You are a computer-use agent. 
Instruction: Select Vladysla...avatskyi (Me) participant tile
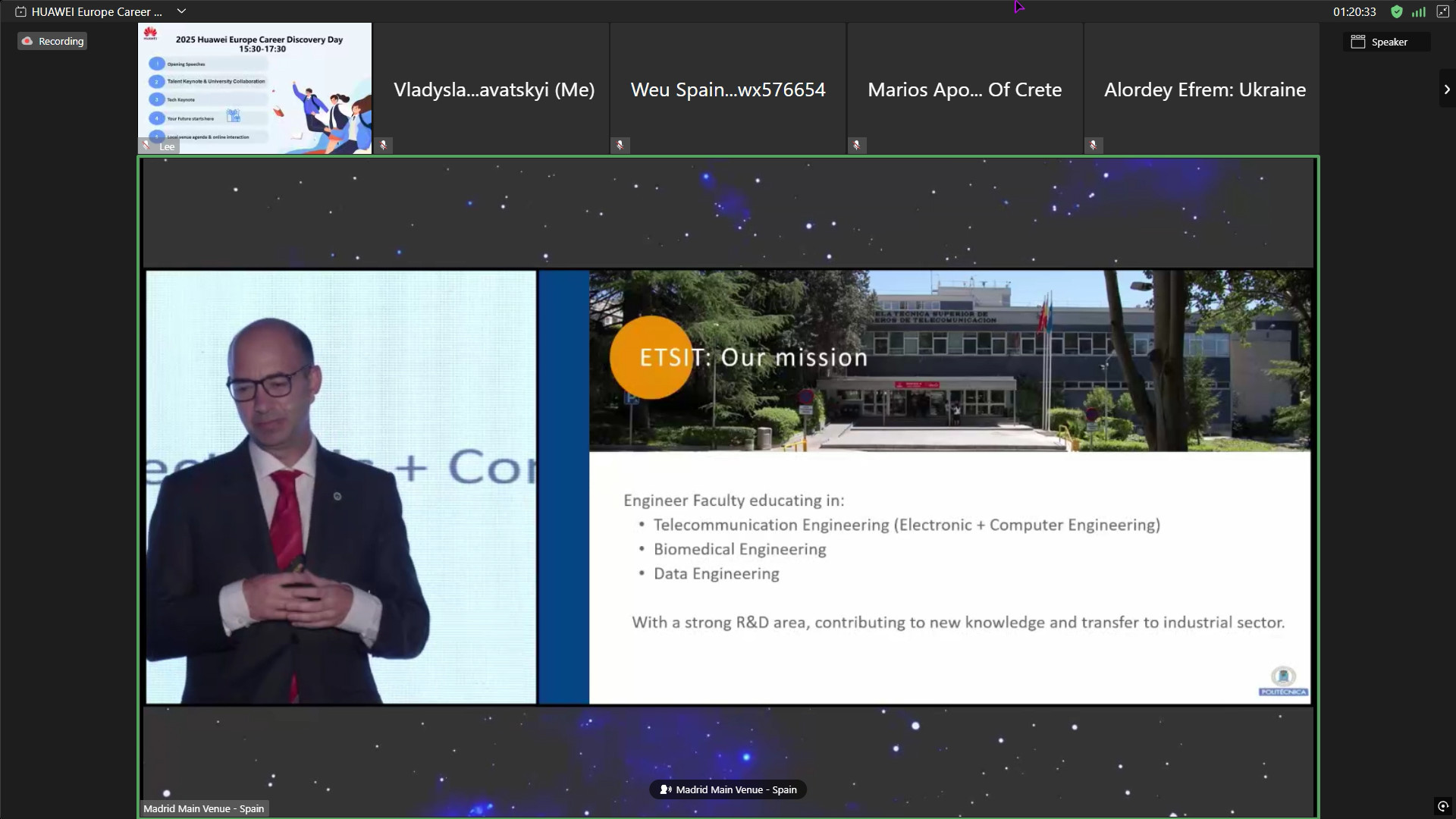pyautogui.click(x=492, y=89)
